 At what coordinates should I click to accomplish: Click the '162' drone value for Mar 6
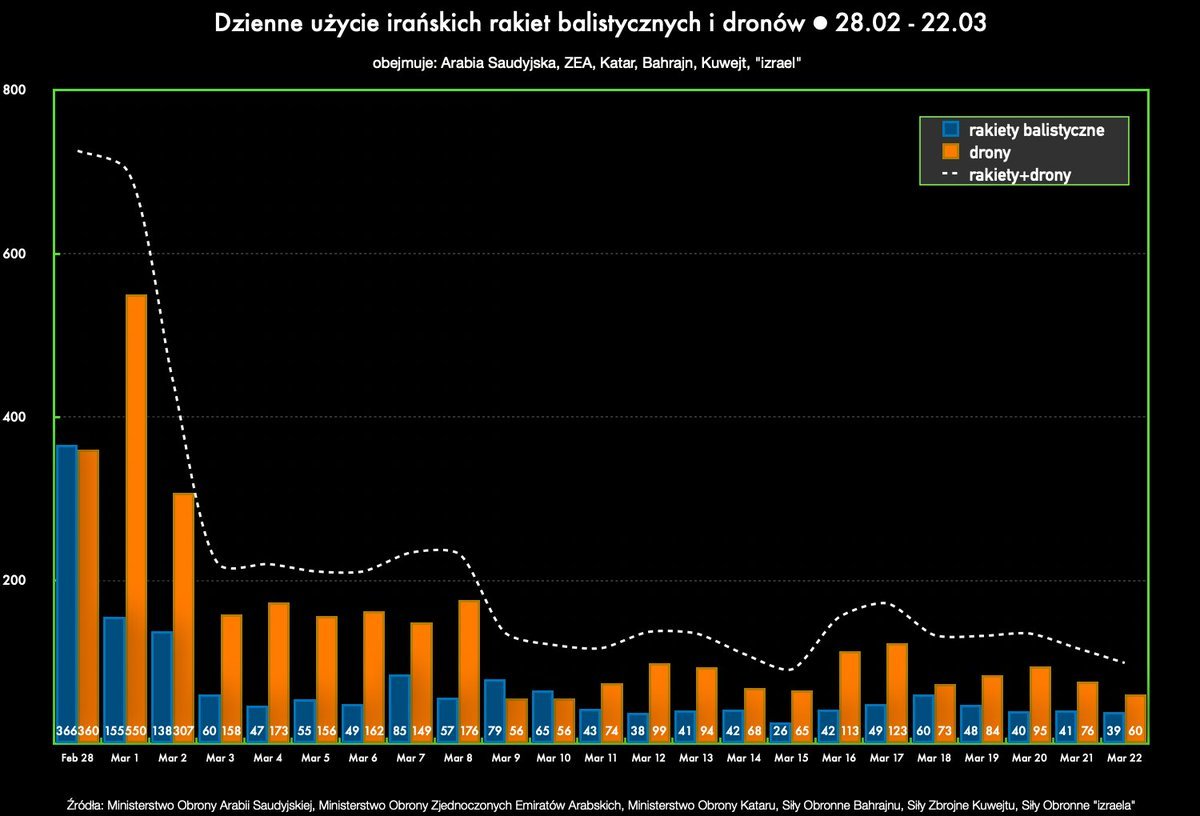click(374, 732)
